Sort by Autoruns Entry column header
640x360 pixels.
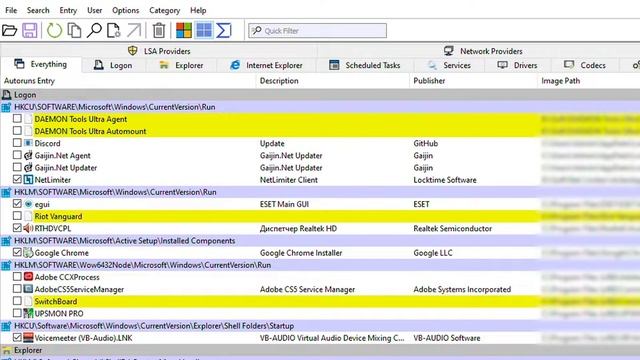pos(128,81)
